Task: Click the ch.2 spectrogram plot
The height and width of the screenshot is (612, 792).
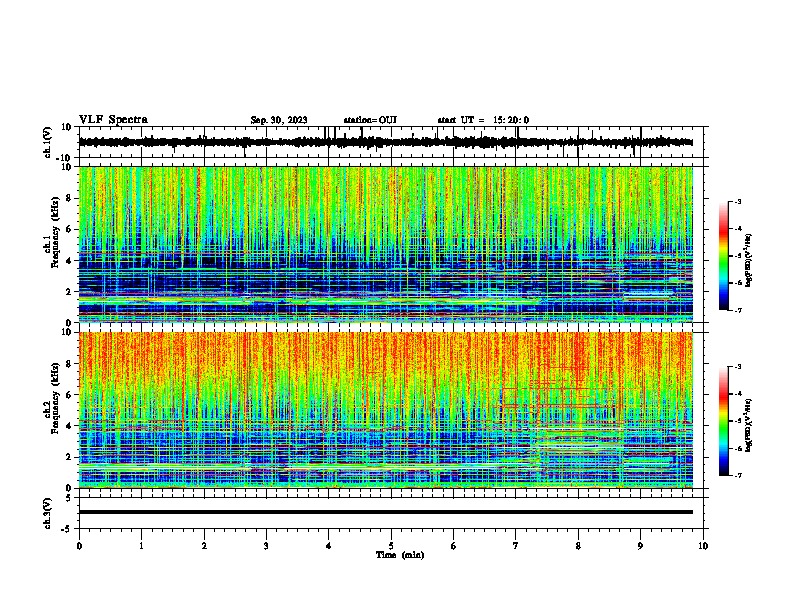Action: pos(386,410)
